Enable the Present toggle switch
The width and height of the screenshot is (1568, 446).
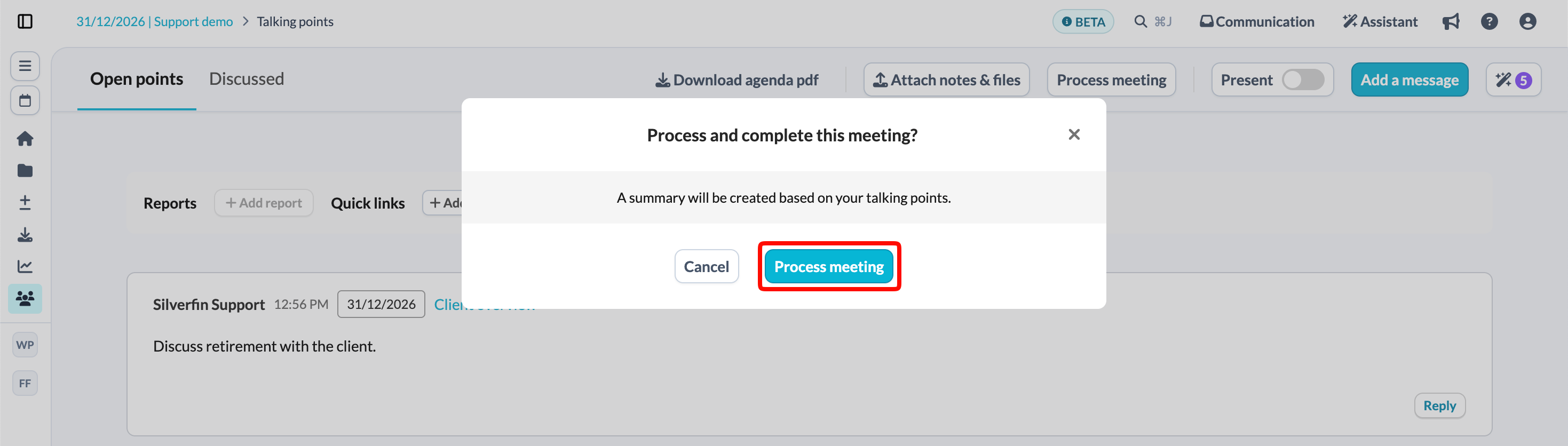[x=1303, y=79]
